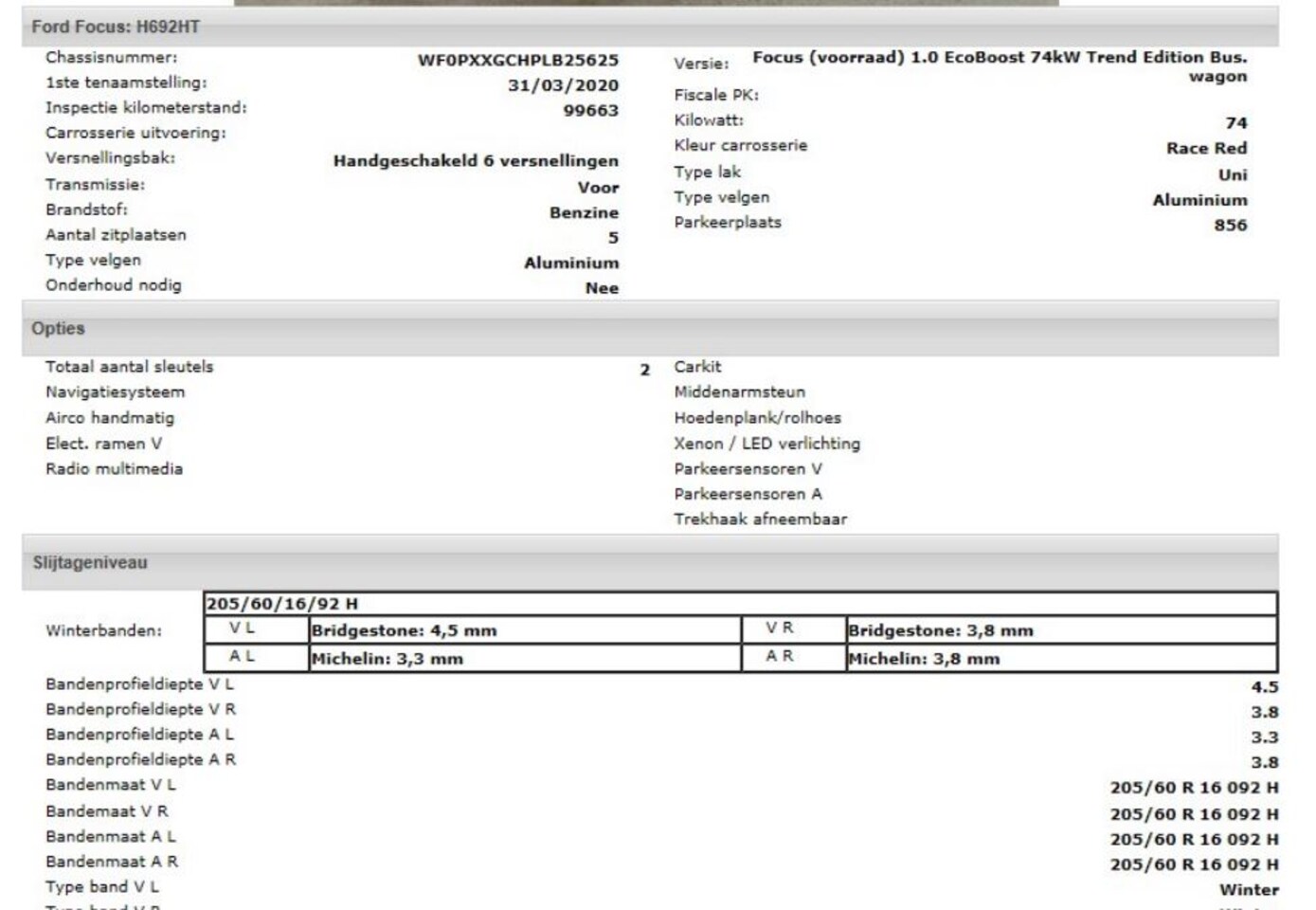Select the Michelin: 3,8 mm cell
1316x910 pixels.
[924, 659]
